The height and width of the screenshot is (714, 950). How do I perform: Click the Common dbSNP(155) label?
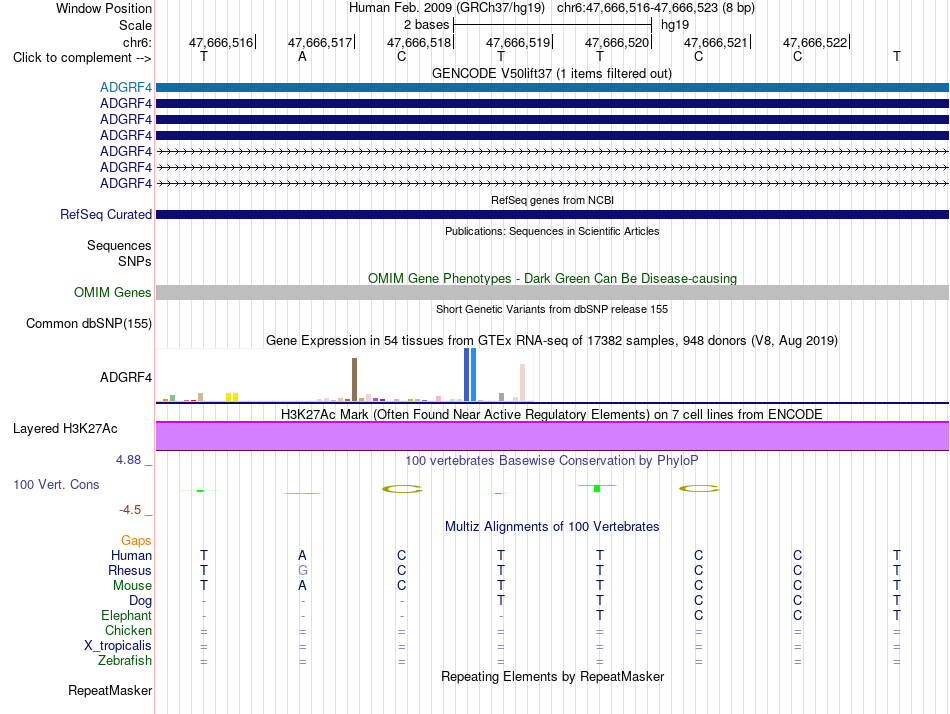(89, 324)
